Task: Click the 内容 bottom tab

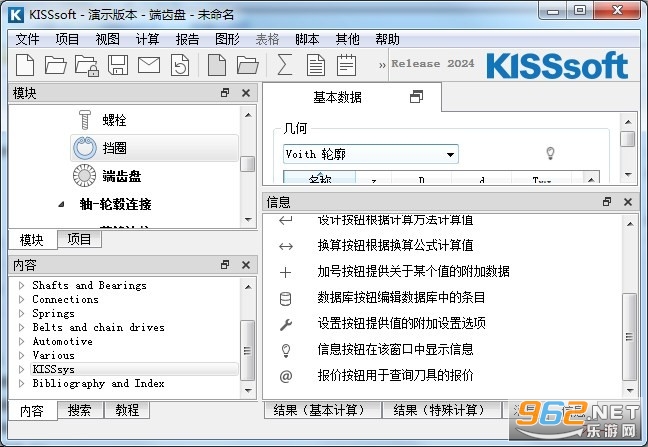Action: [31, 411]
